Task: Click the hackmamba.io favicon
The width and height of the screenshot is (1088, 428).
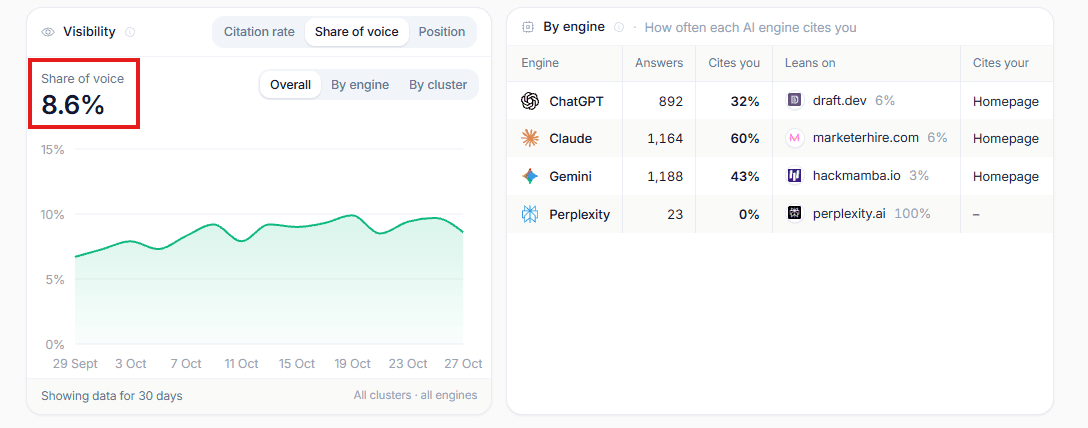Action: click(794, 176)
